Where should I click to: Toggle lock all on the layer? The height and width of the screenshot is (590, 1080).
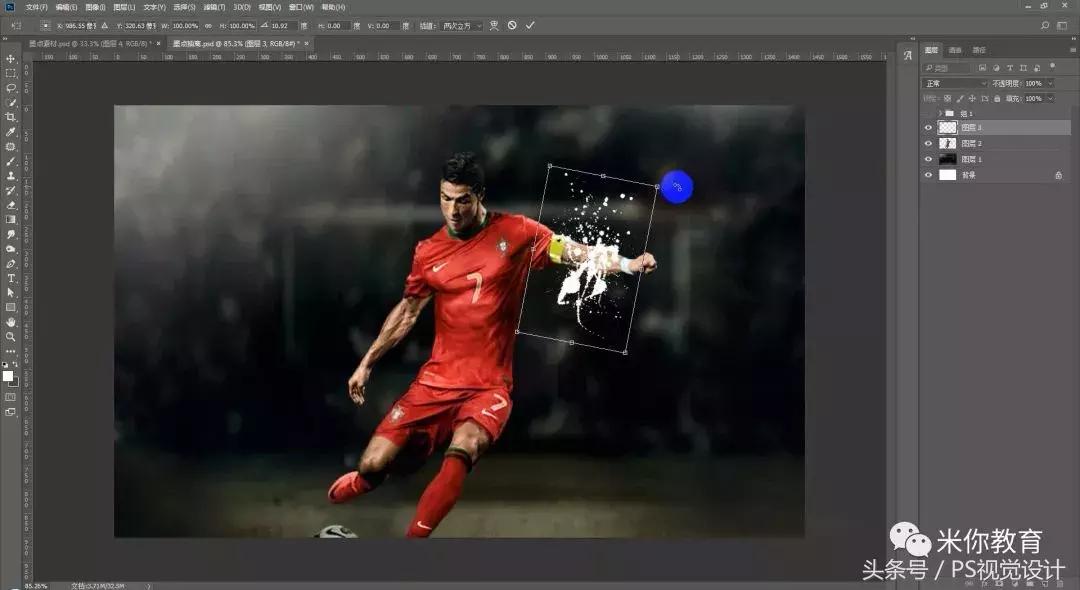click(x=997, y=98)
